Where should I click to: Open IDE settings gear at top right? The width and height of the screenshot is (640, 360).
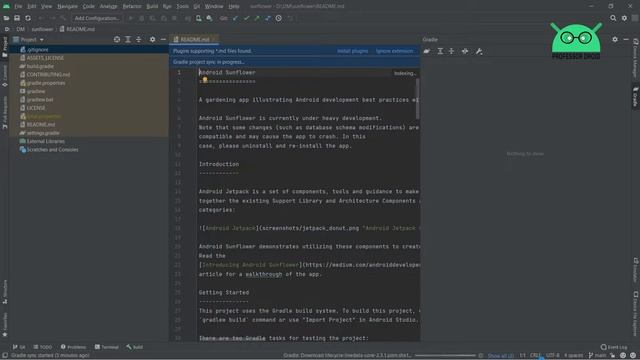(624, 18)
